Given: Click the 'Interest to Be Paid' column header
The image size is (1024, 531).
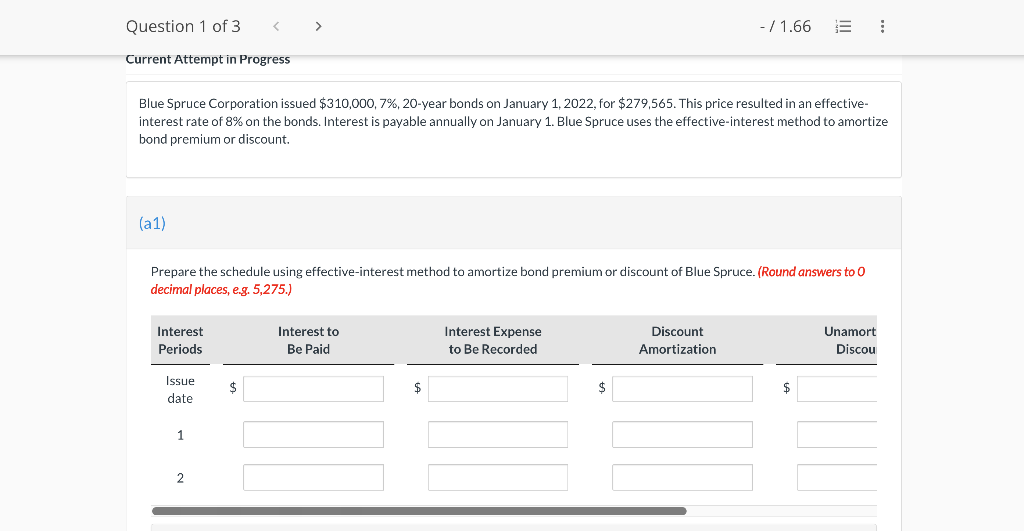Looking at the screenshot, I should pos(308,340).
